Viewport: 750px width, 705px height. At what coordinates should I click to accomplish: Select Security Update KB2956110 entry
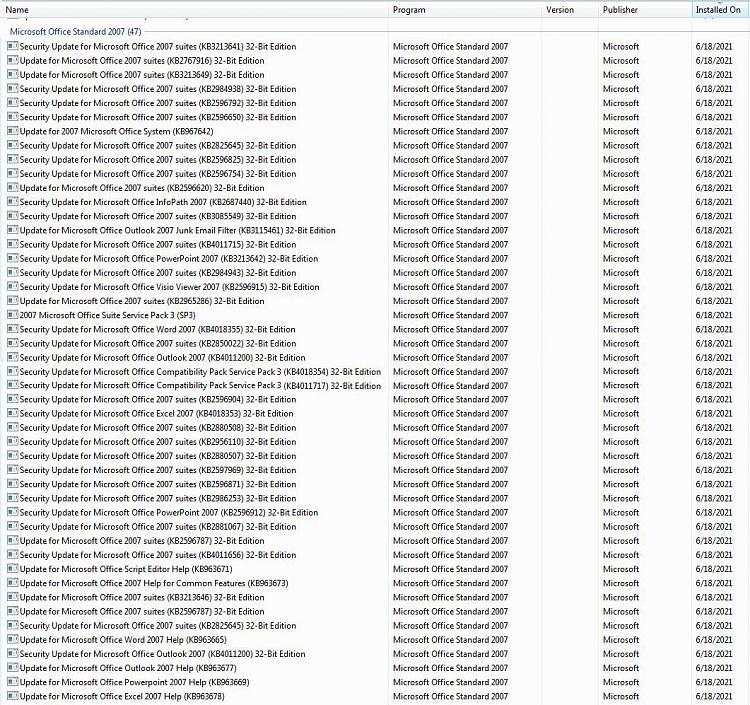(158, 441)
